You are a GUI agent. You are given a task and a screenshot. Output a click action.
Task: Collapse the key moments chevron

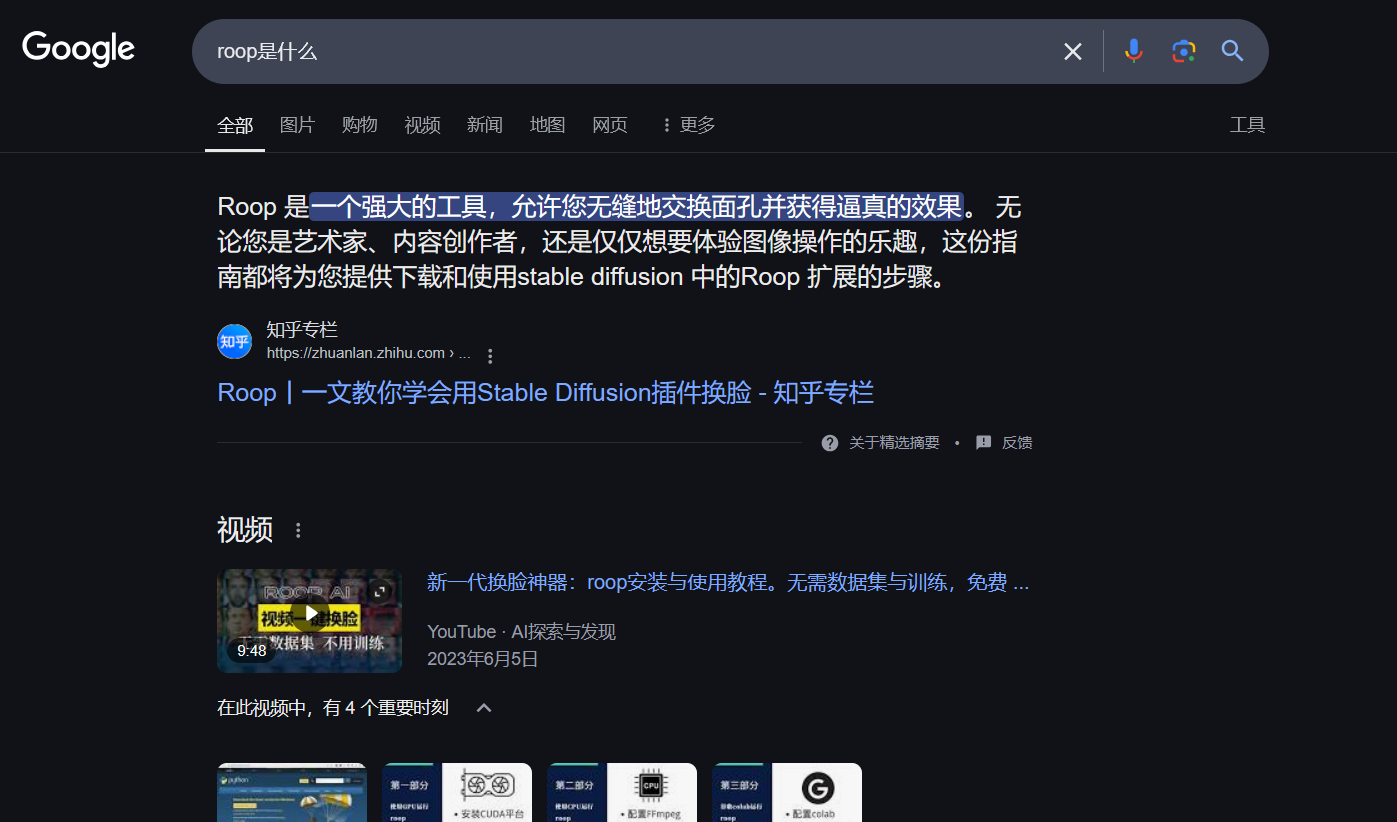click(484, 708)
